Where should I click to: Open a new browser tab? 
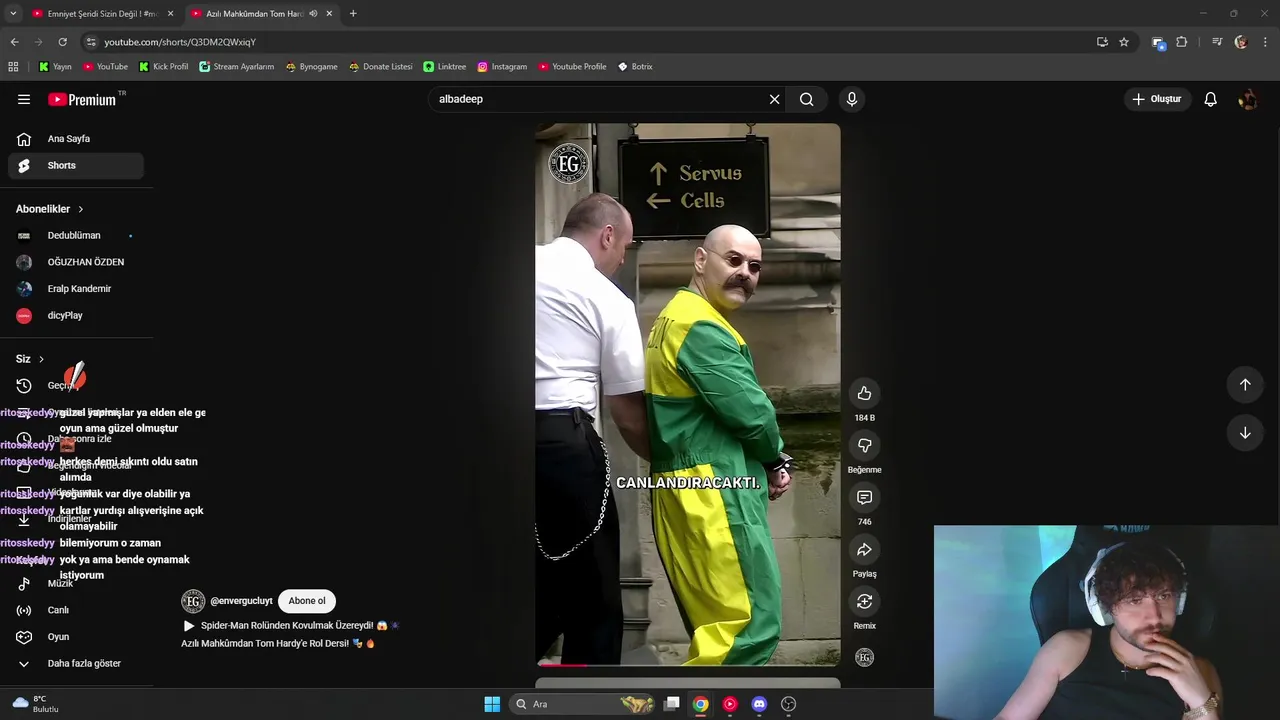[x=353, y=14]
